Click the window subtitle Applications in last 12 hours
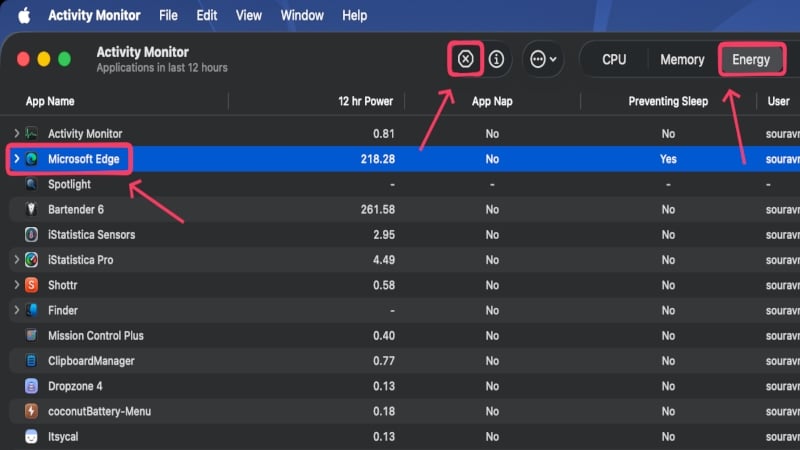This screenshot has width=800, height=450. (x=162, y=68)
